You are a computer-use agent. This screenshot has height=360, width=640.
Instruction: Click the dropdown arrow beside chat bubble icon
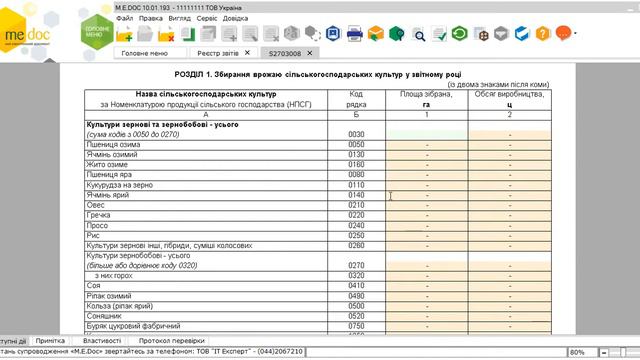tap(575, 33)
